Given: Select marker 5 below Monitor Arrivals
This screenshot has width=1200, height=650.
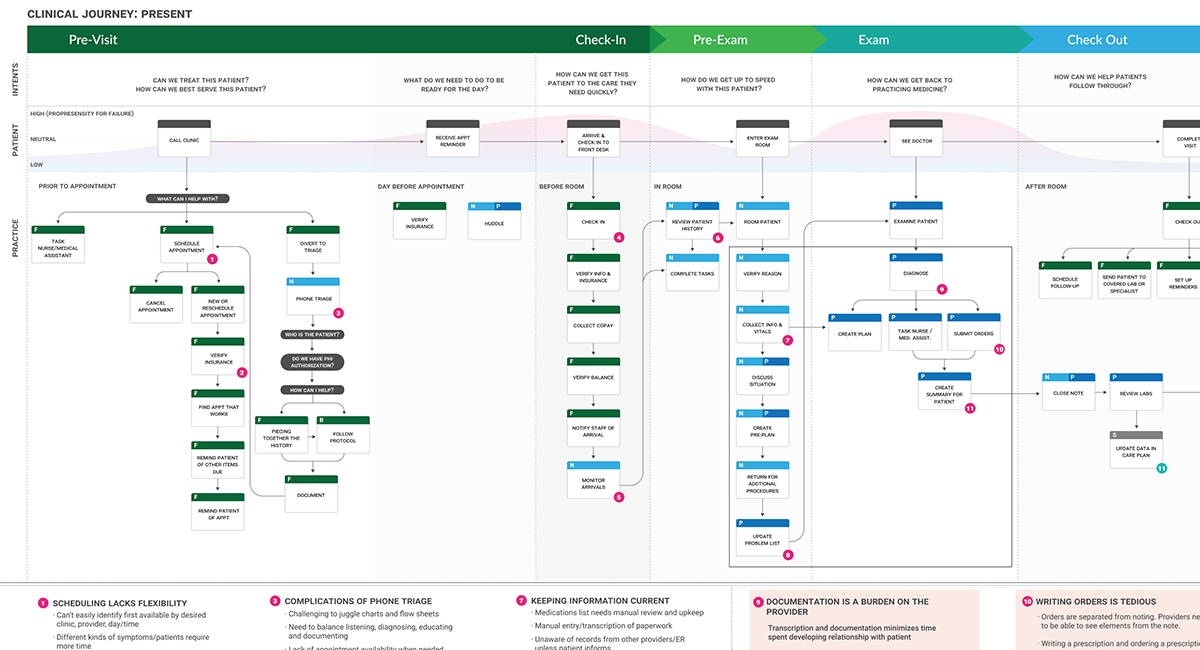Looking at the screenshot, I should click(621, 495).
